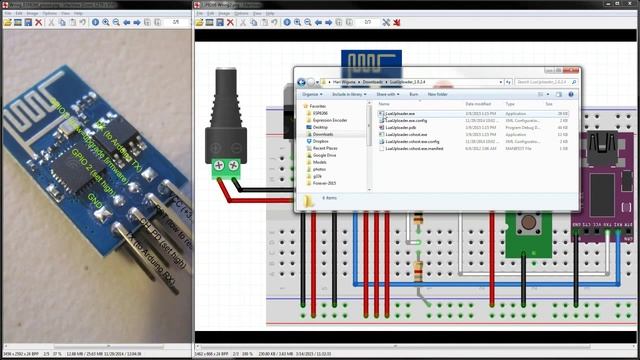The image size is (640, 360).
Task: Delete (red X) icon in right IrfanView toolbar
Action: click(230, 22)
